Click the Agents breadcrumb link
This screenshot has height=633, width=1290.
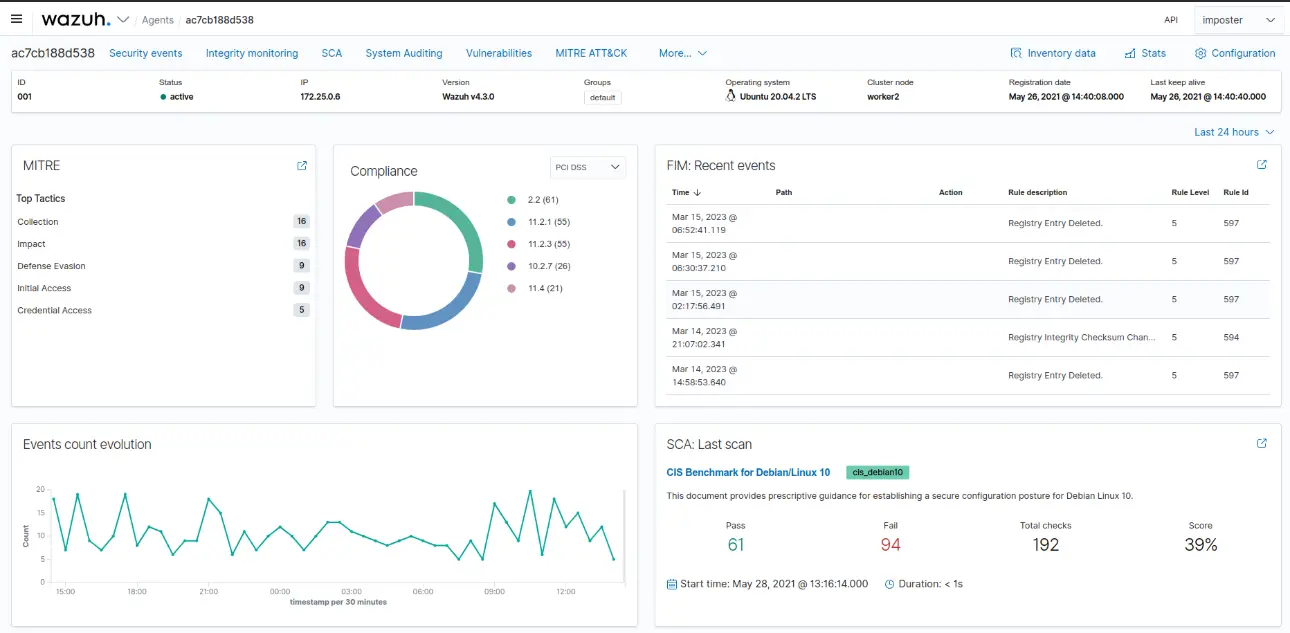coord(157,20)
